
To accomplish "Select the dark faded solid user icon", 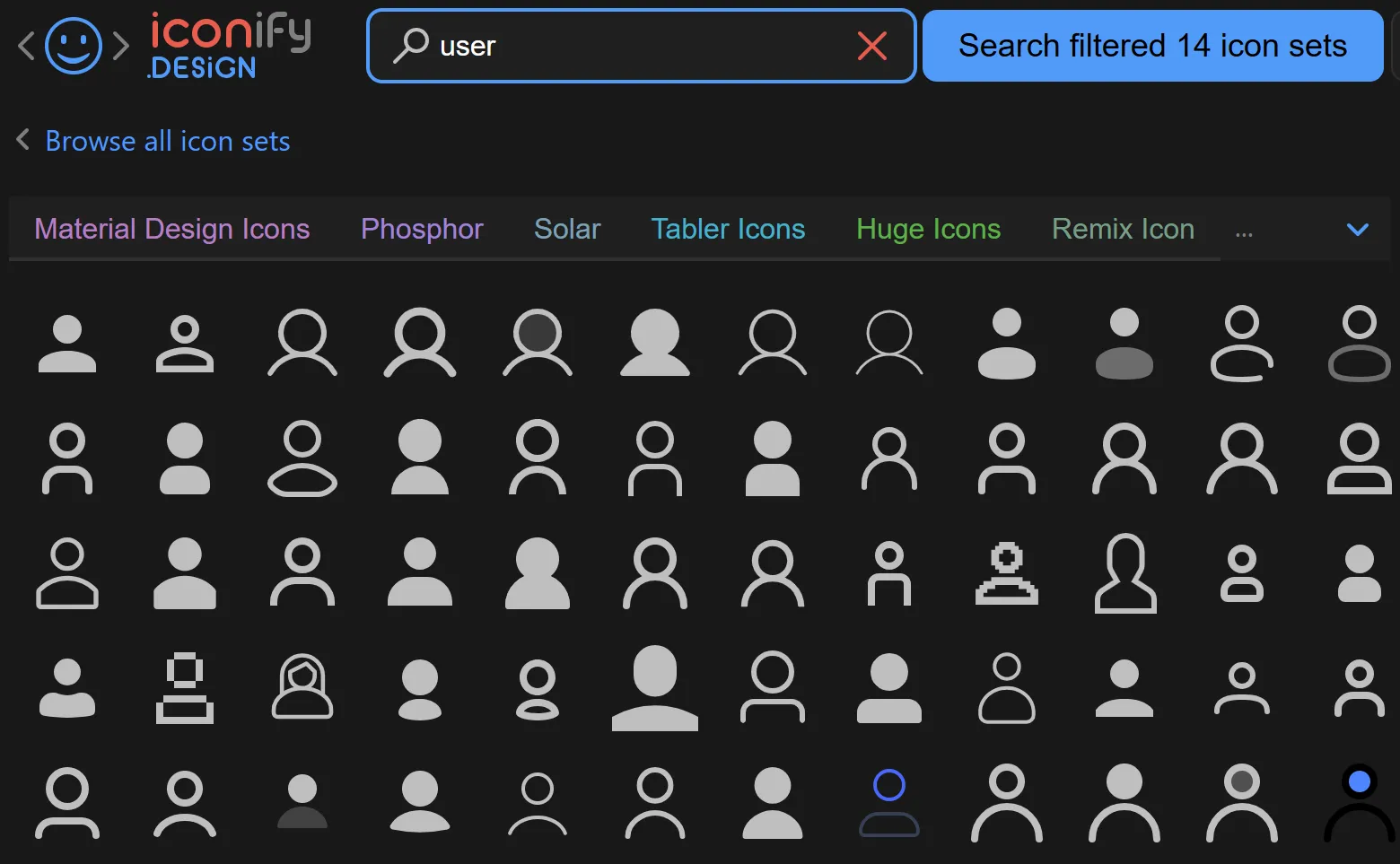I will pyautogui.click(x=302, y=802).
